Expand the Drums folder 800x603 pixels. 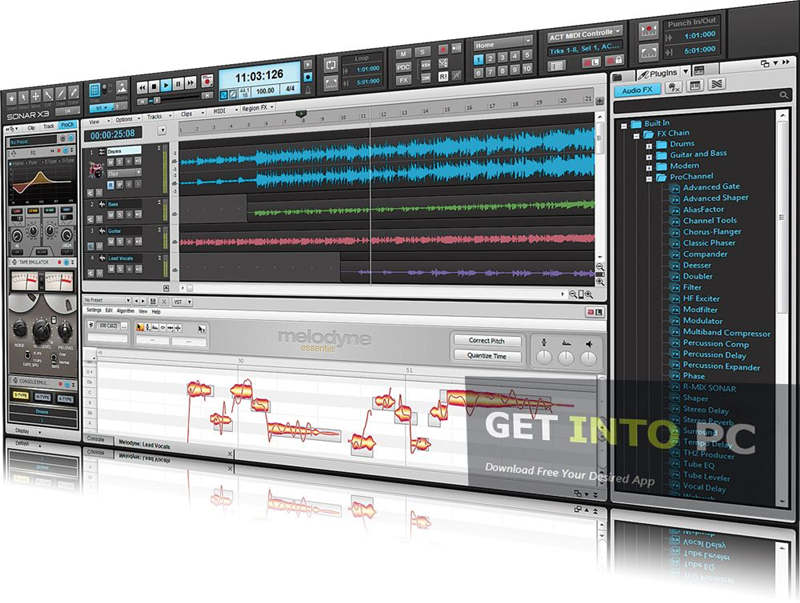click(x=649, y=146)
